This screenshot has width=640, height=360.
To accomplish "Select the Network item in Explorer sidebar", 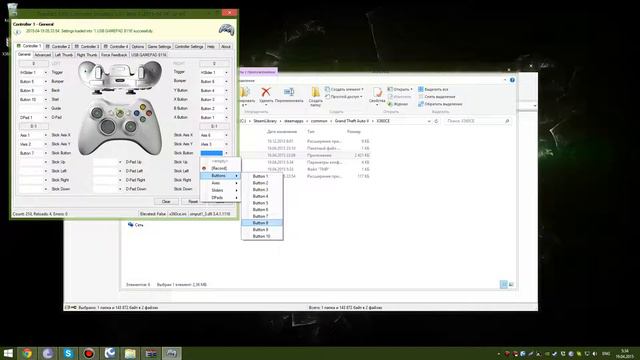I will click(x=136, y=225).
